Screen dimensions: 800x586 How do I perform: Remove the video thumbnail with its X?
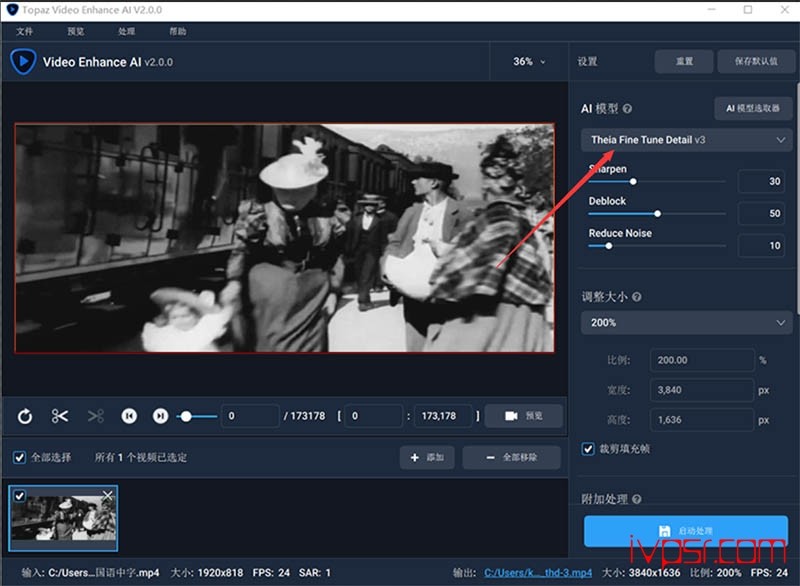tap(108, 495)
